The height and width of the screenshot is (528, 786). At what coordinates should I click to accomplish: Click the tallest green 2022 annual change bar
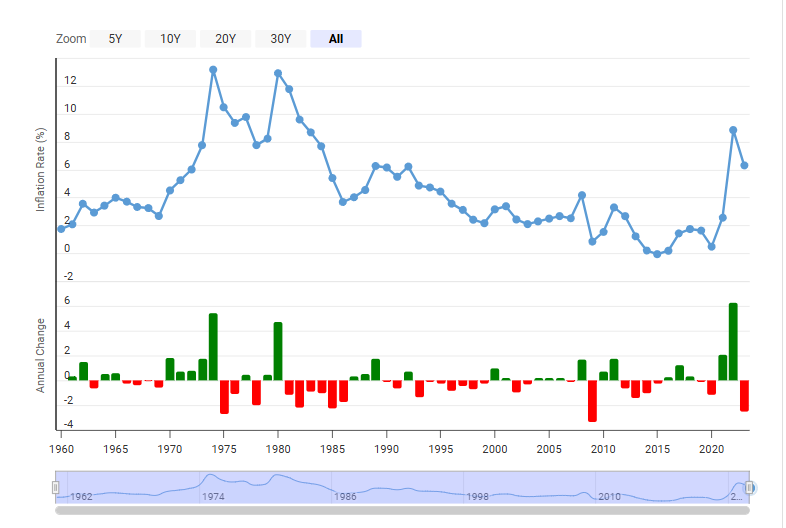pos(733,342)
